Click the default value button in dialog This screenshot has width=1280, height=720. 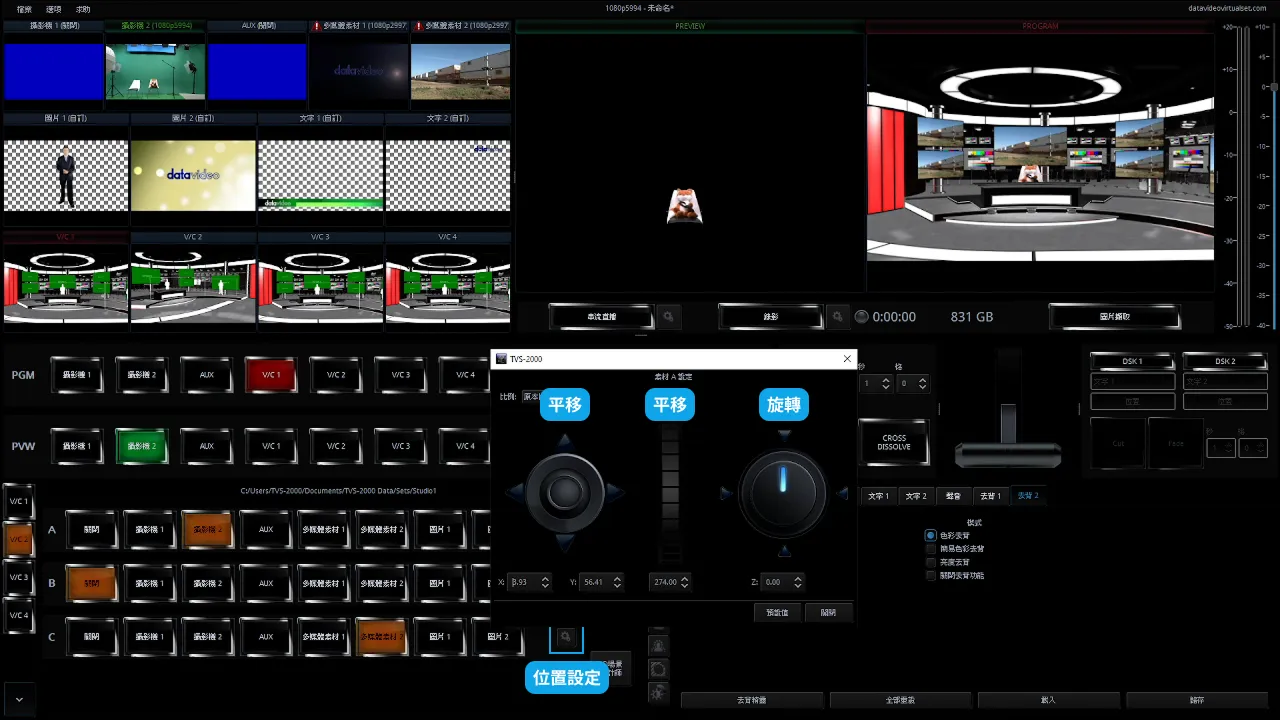click(778, 612)
